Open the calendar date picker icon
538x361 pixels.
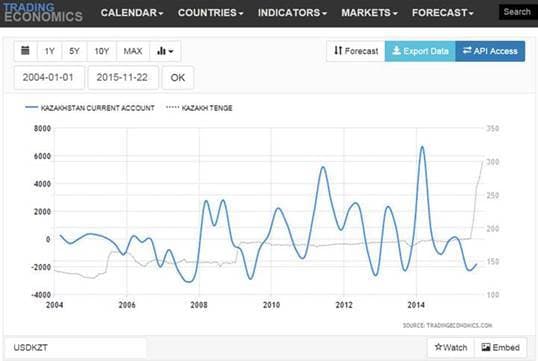(25, 51)
